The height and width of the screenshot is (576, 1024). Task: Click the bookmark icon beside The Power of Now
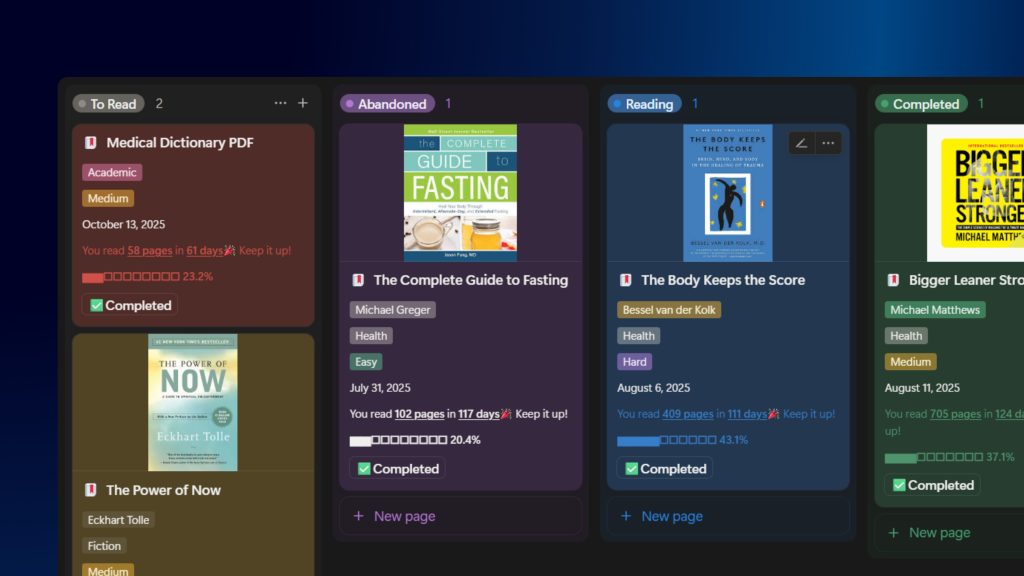coord(90,490)
